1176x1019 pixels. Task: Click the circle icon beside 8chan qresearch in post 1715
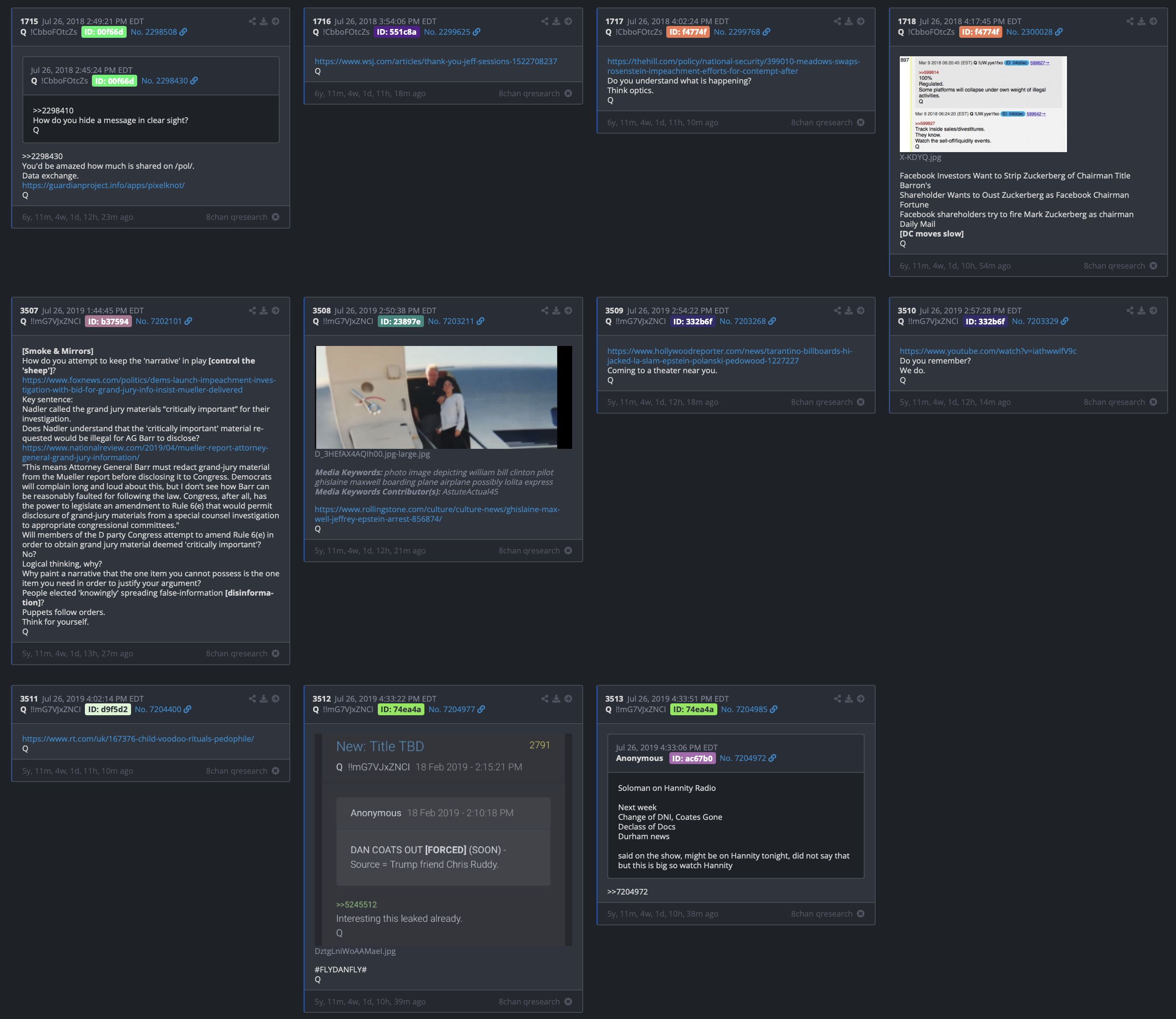coord(275,217)
